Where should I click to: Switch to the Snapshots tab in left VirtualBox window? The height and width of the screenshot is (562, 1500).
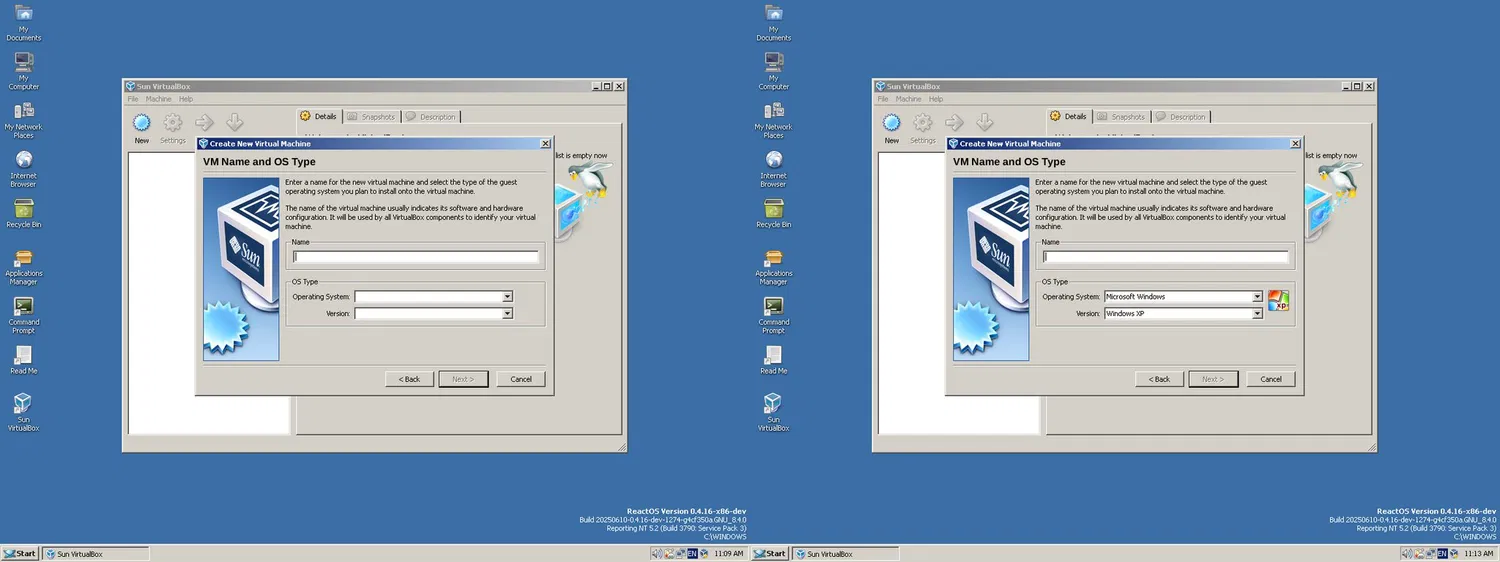(x=371, y=117)
